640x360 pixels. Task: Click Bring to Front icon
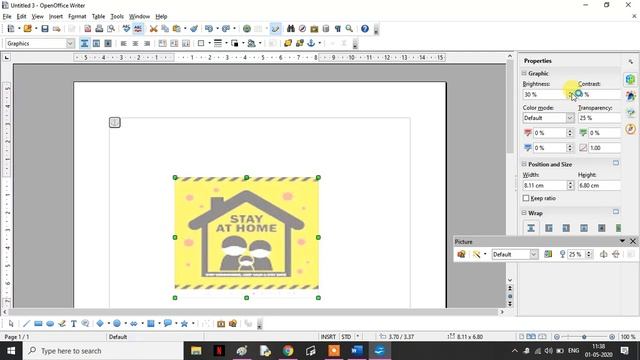pos(288,43)
